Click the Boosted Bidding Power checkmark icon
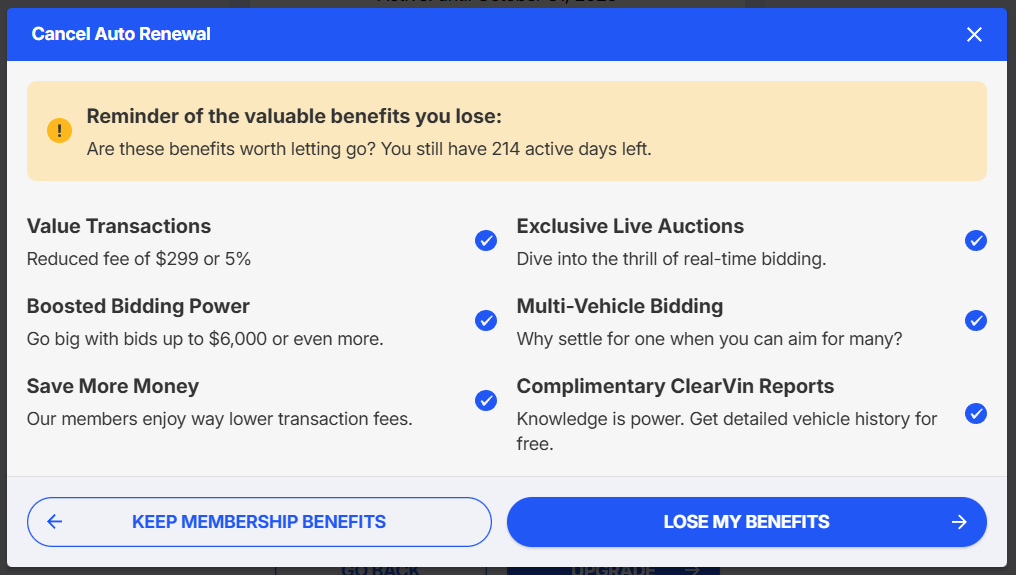Image resolution: width=1016 pixels, height=575 pixels. pos(486,321)
